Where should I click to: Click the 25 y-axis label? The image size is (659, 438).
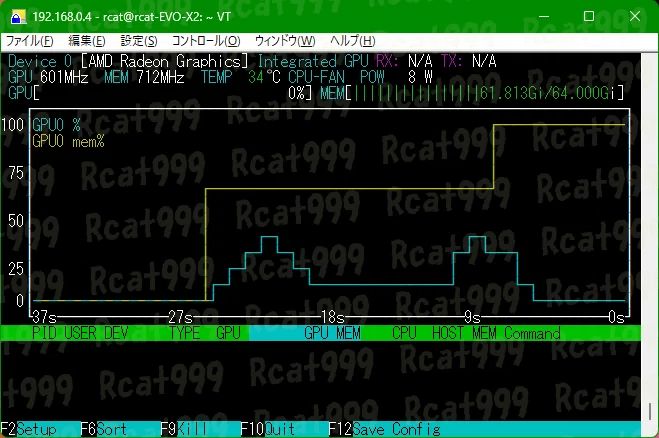click(x=16, y=269)
